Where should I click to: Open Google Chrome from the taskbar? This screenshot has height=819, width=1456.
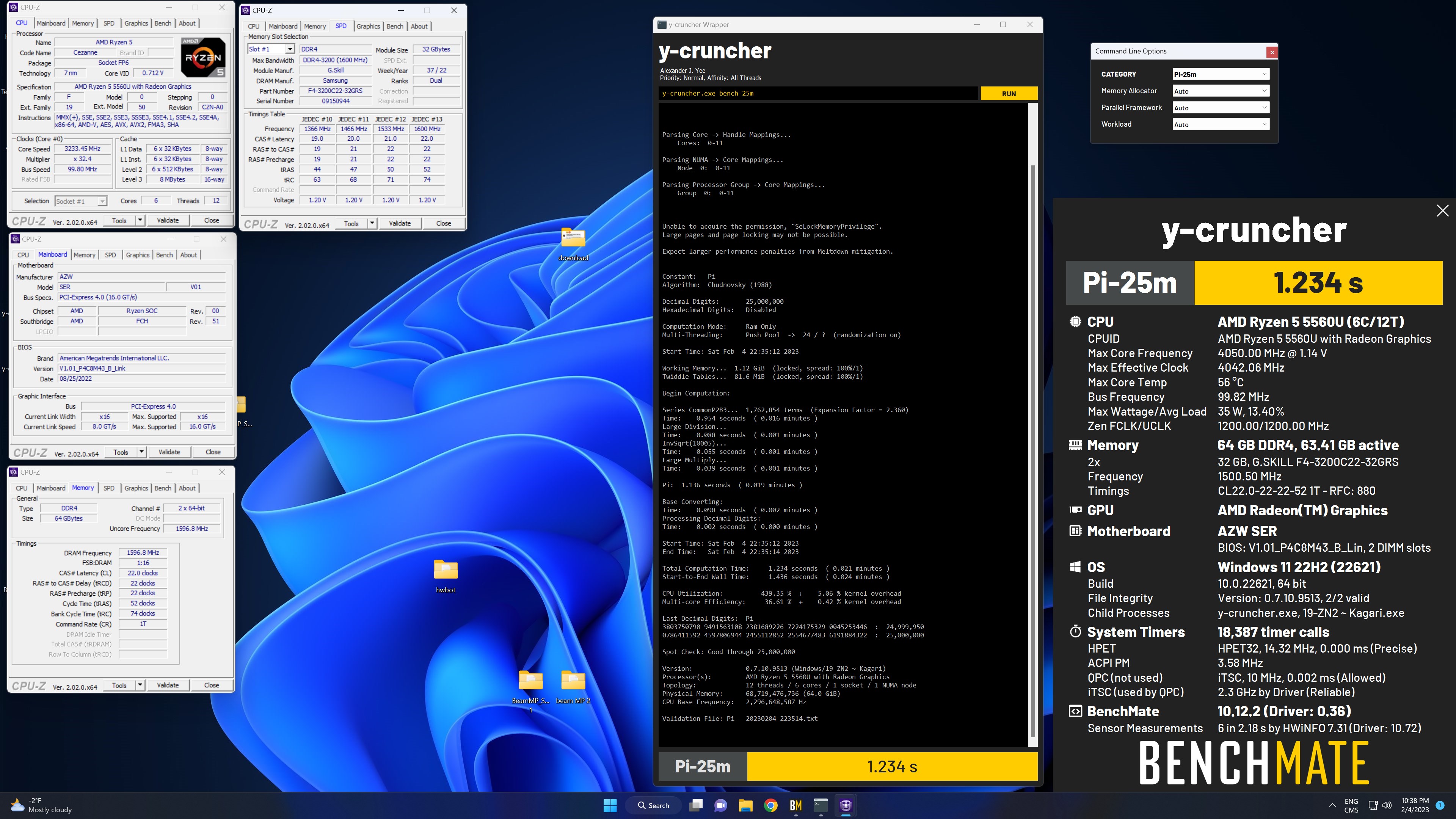click(770, 805)
